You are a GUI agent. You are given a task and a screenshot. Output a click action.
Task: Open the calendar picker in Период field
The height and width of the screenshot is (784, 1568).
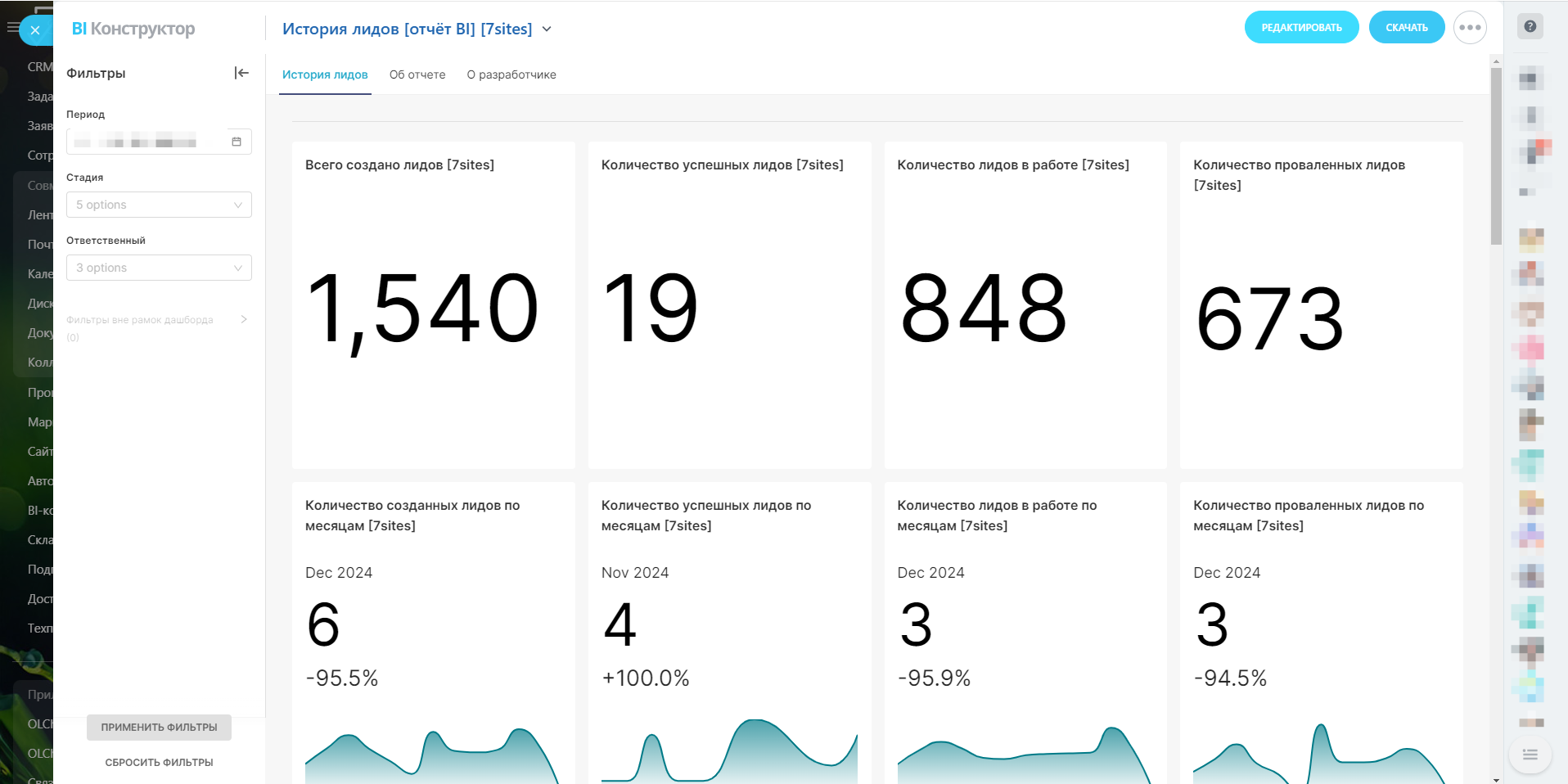[x=237, y=142]
